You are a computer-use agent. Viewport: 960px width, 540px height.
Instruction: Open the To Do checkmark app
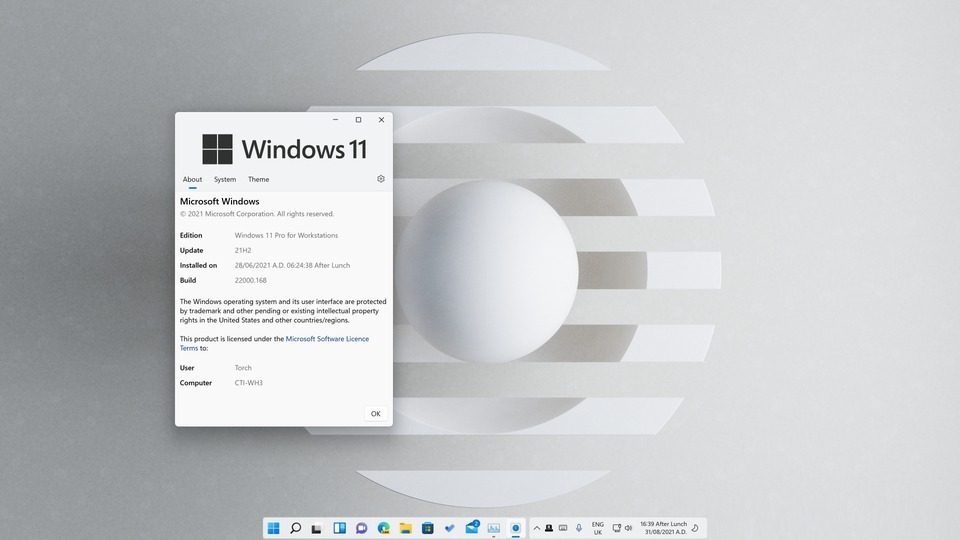[x=449, y=528]
